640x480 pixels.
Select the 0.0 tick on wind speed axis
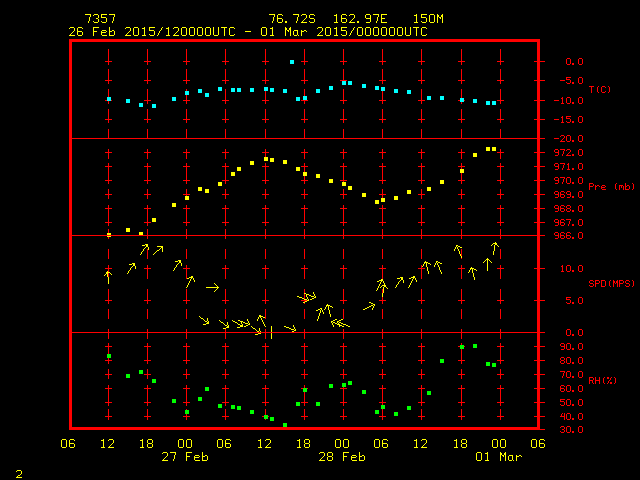574,333
